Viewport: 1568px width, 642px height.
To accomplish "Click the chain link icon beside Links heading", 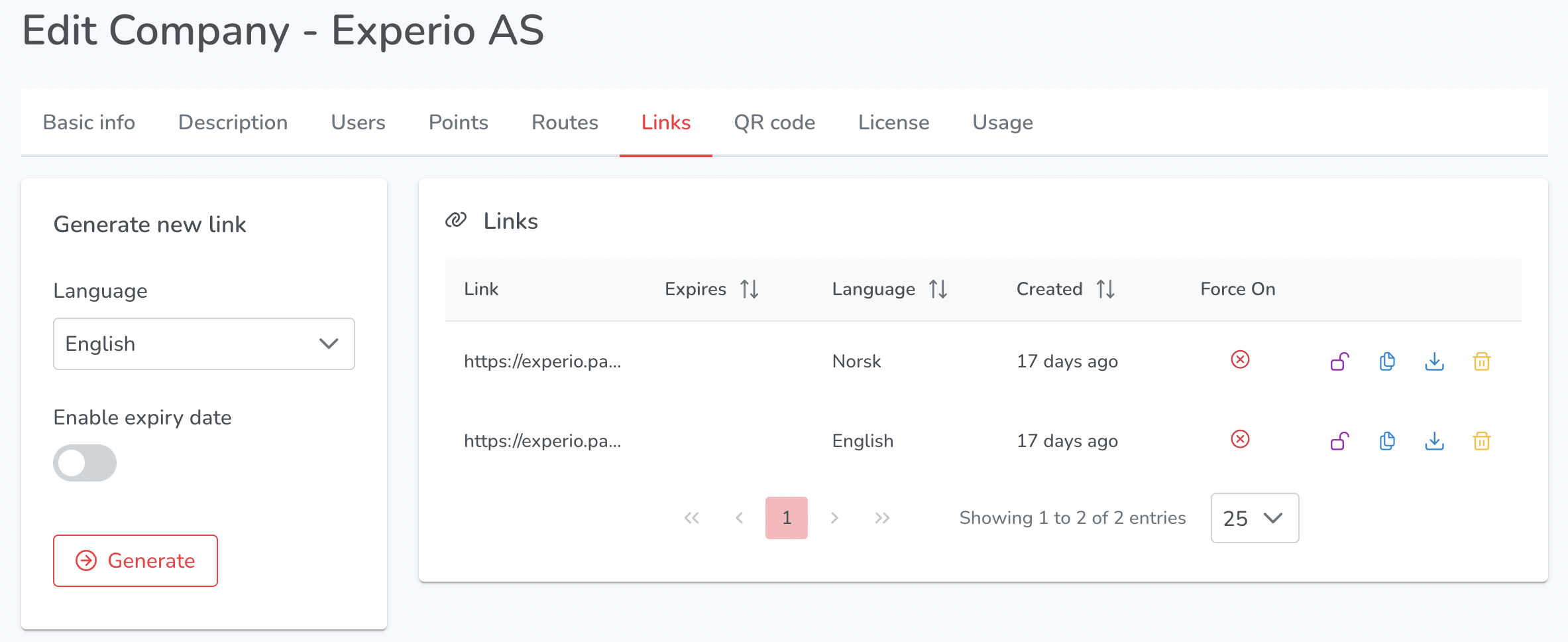I will (x=456, y=220).
